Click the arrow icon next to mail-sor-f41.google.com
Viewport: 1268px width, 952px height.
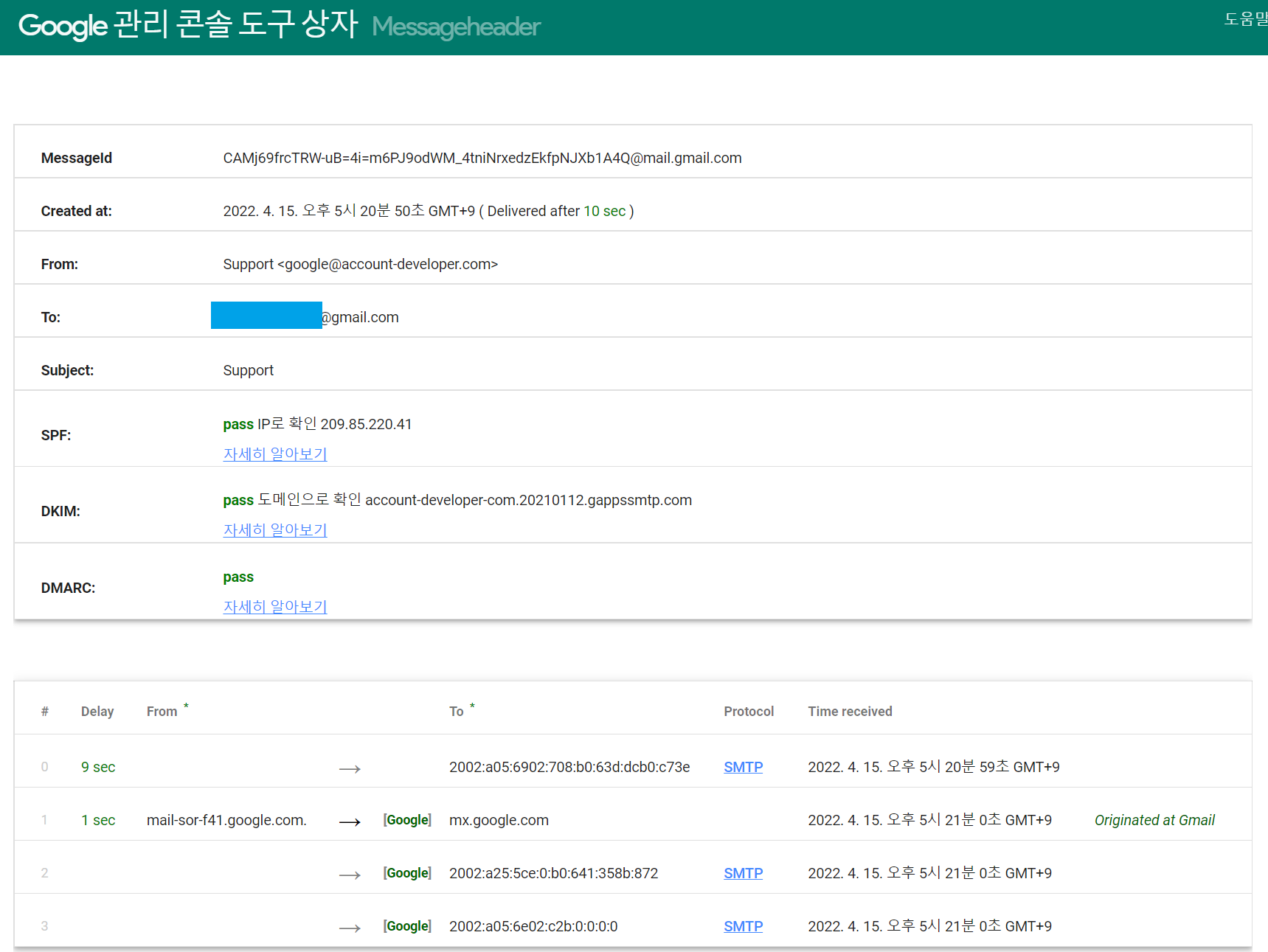coord(350,821)
